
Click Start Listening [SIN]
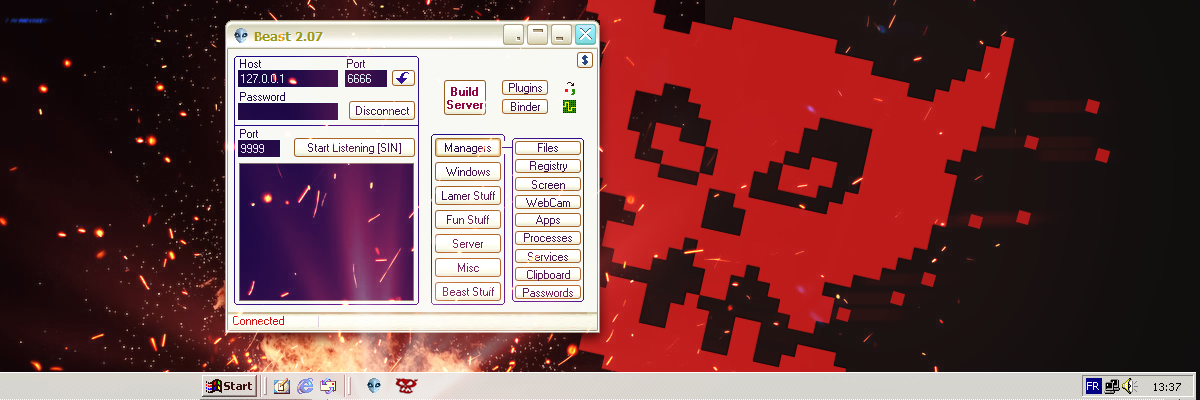(x=354, y=148)
